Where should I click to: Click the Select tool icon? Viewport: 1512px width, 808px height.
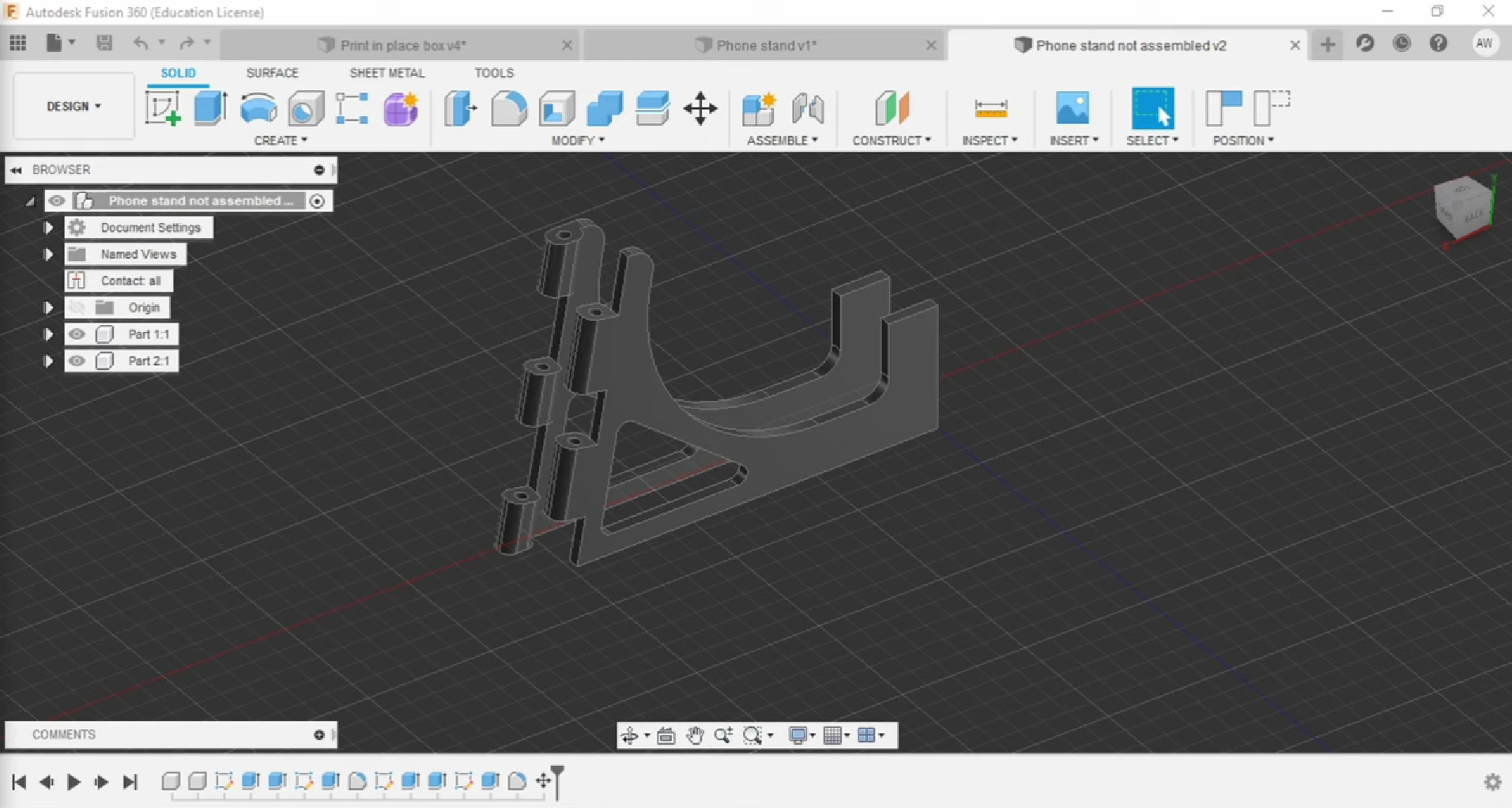pyautogui.click(x=1152, y=108)
